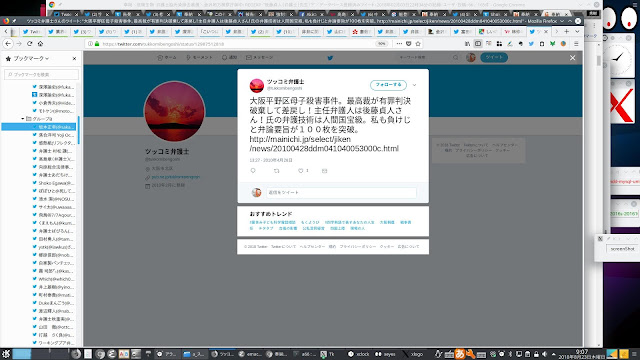The width and height of the screenshot is (640, 360).
Task: Click the retweet icon under the tweet
Action: coord(277,171)
